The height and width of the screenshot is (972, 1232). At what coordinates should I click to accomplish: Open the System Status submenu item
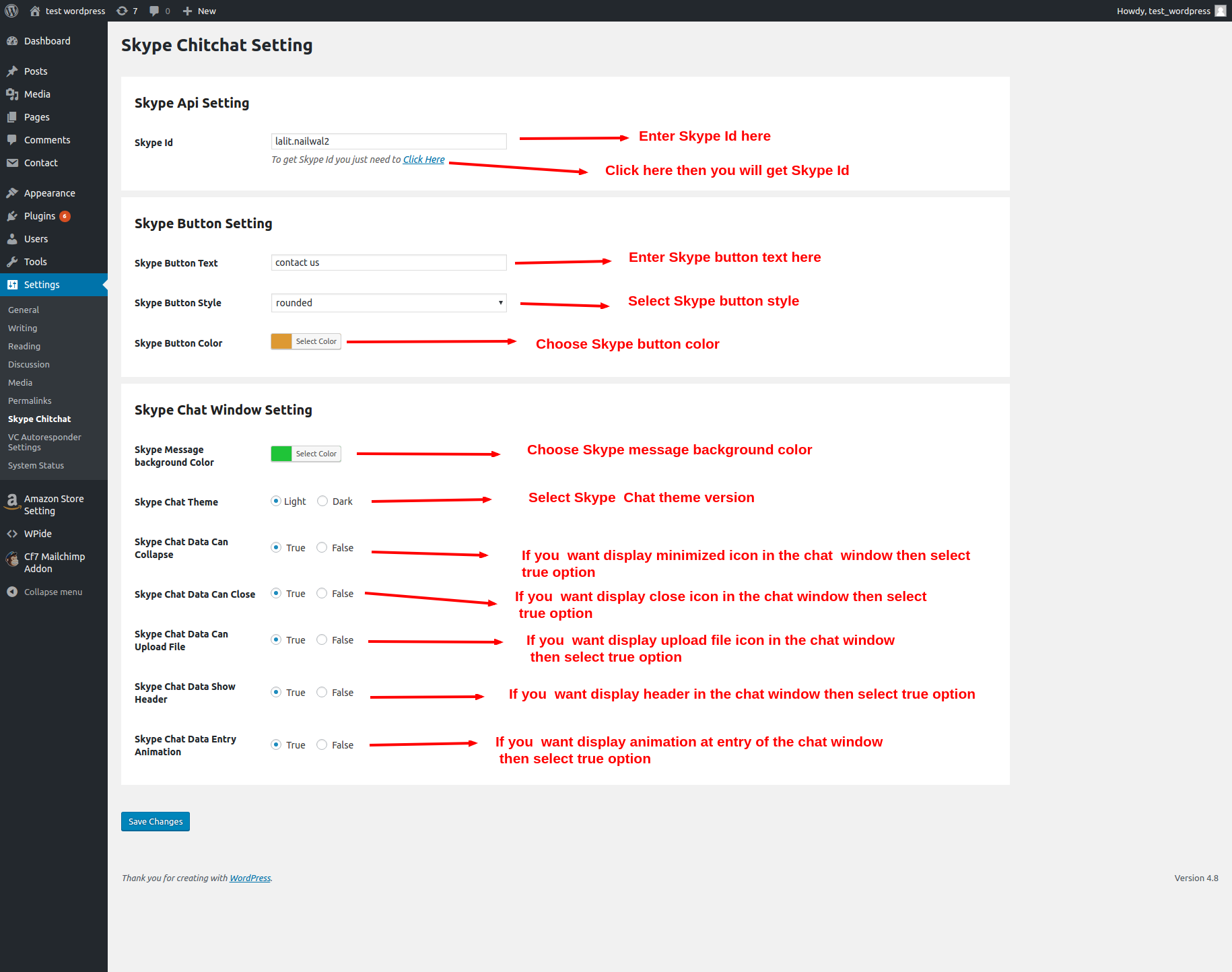[36, 465]
